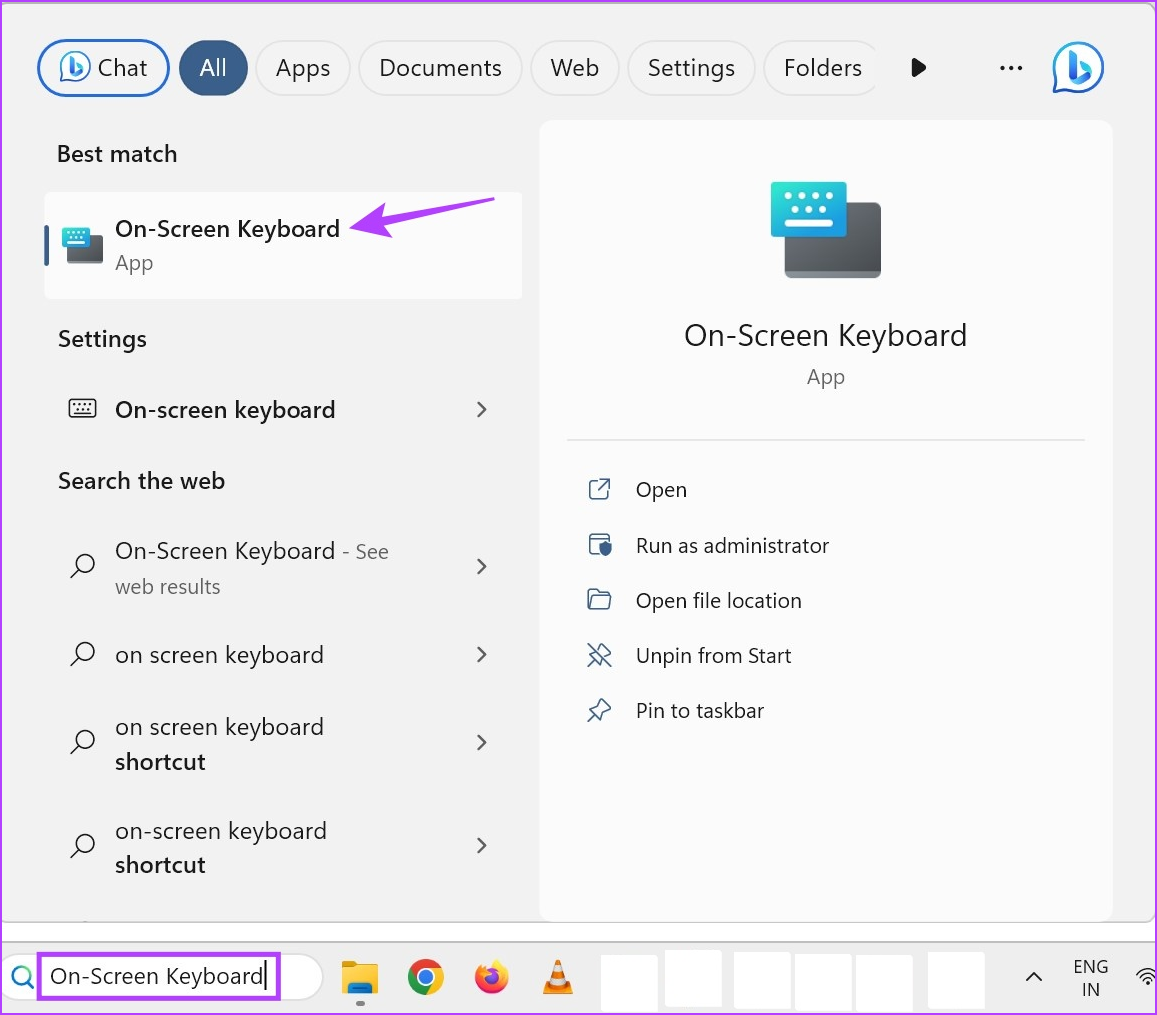The image size is (1157, 1015).
Task: Choose Unpin from Start
Action: [714, 656]
